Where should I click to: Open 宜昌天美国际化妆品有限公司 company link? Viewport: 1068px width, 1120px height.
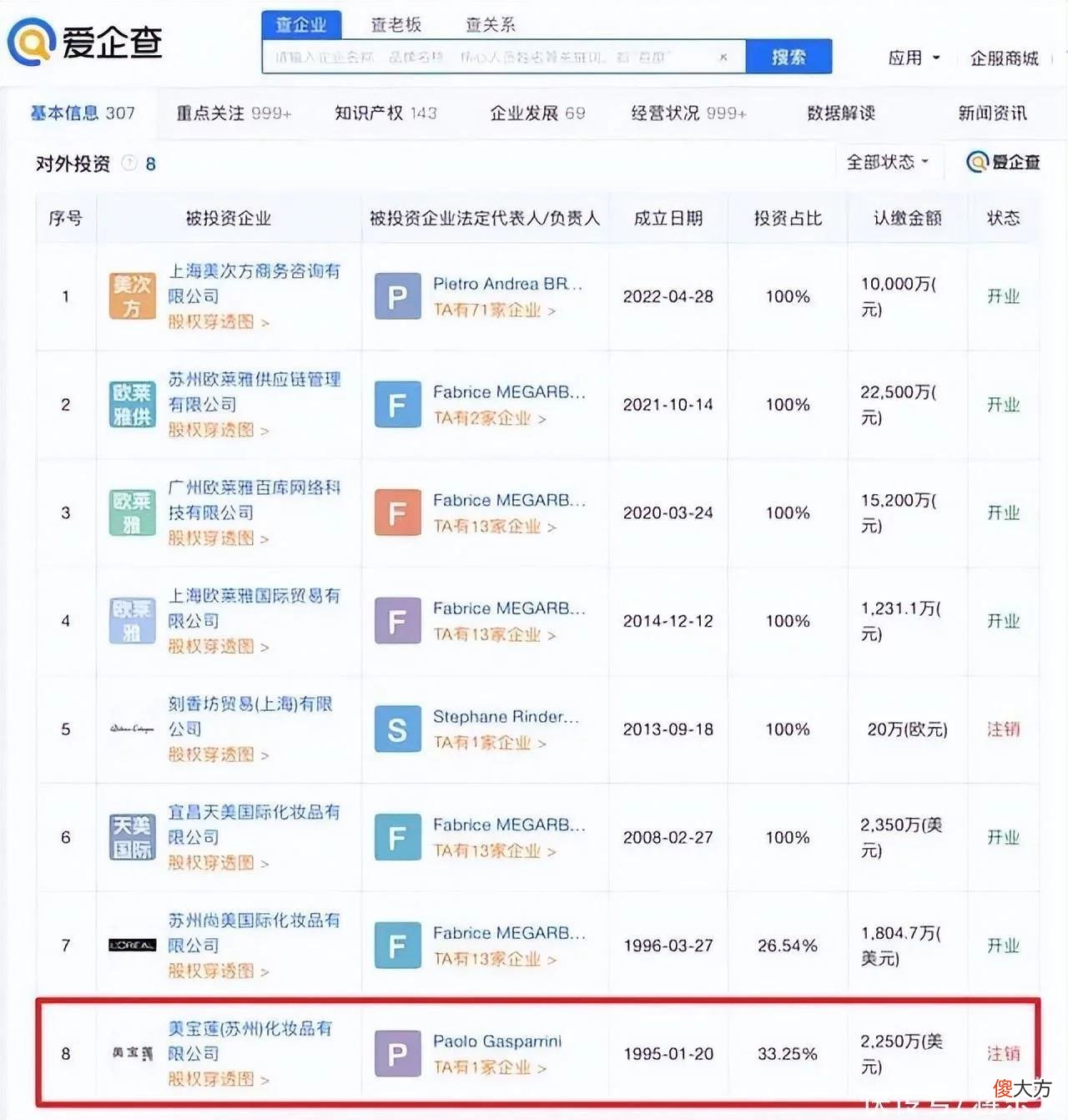click(x=254, y=825)
